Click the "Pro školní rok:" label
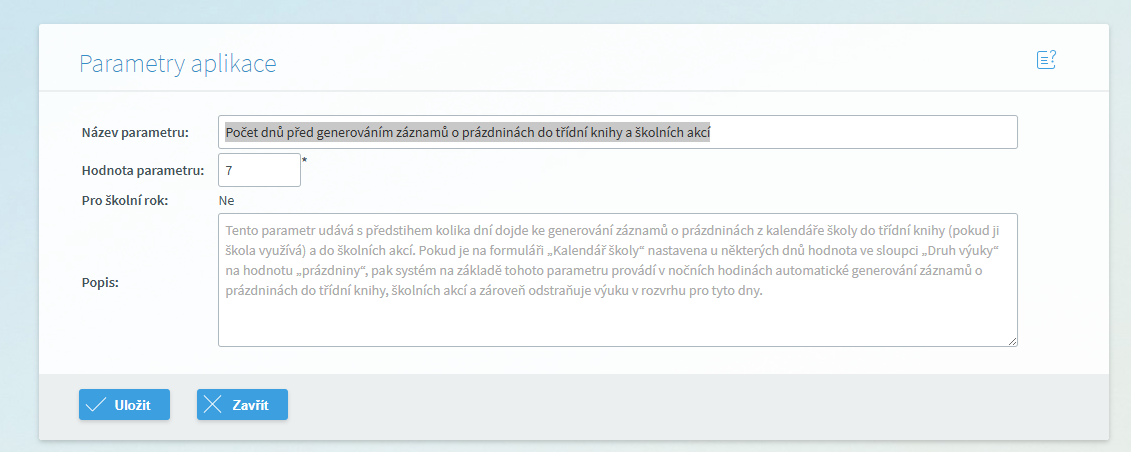This screenshot has height=452, width=1131. (x=126, y=200)
